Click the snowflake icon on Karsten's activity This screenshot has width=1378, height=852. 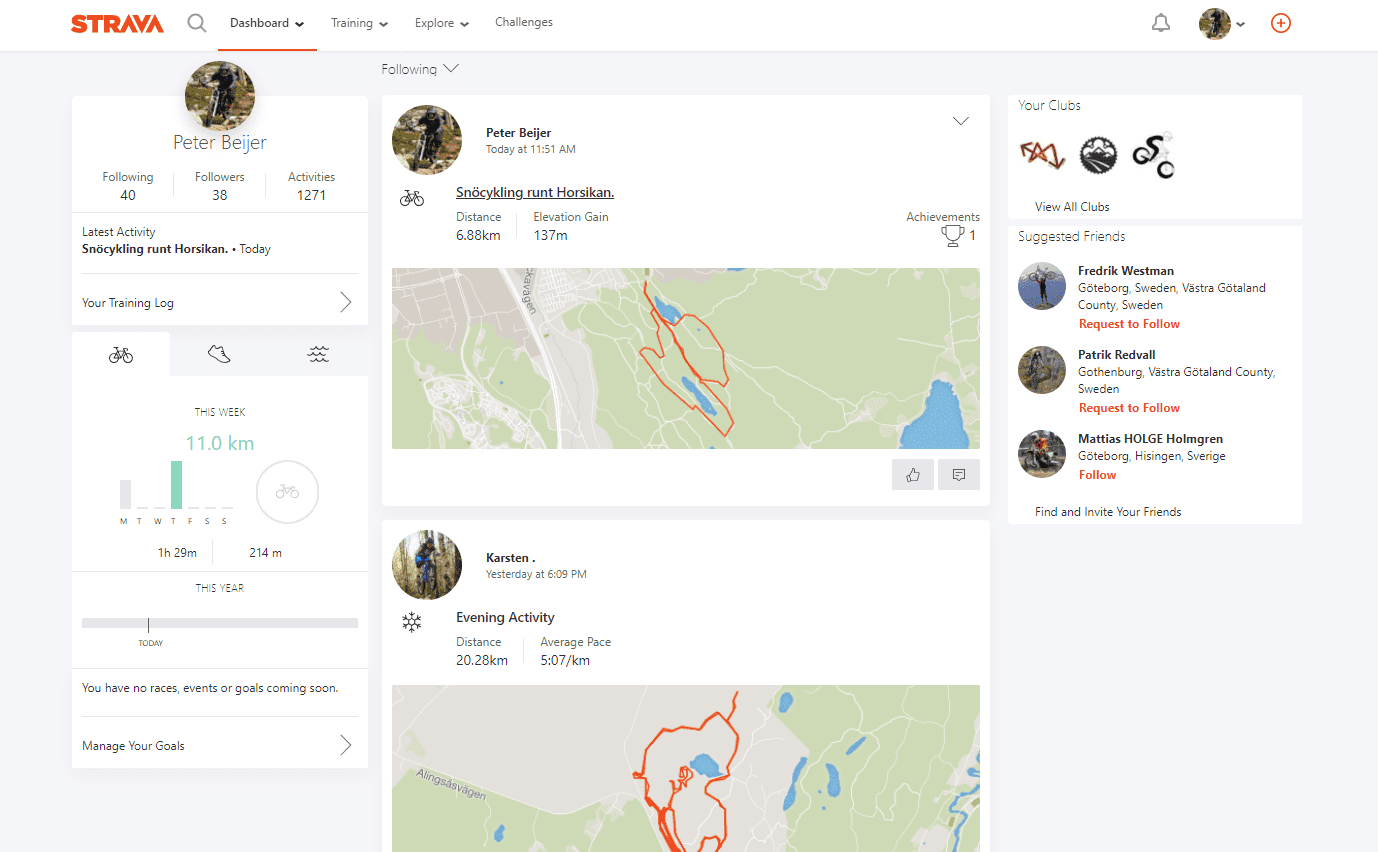pyautogui.click(x=413, y=622)
